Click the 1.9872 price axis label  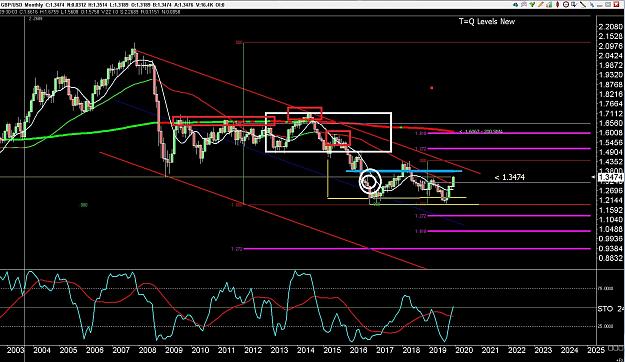(610, 65)
